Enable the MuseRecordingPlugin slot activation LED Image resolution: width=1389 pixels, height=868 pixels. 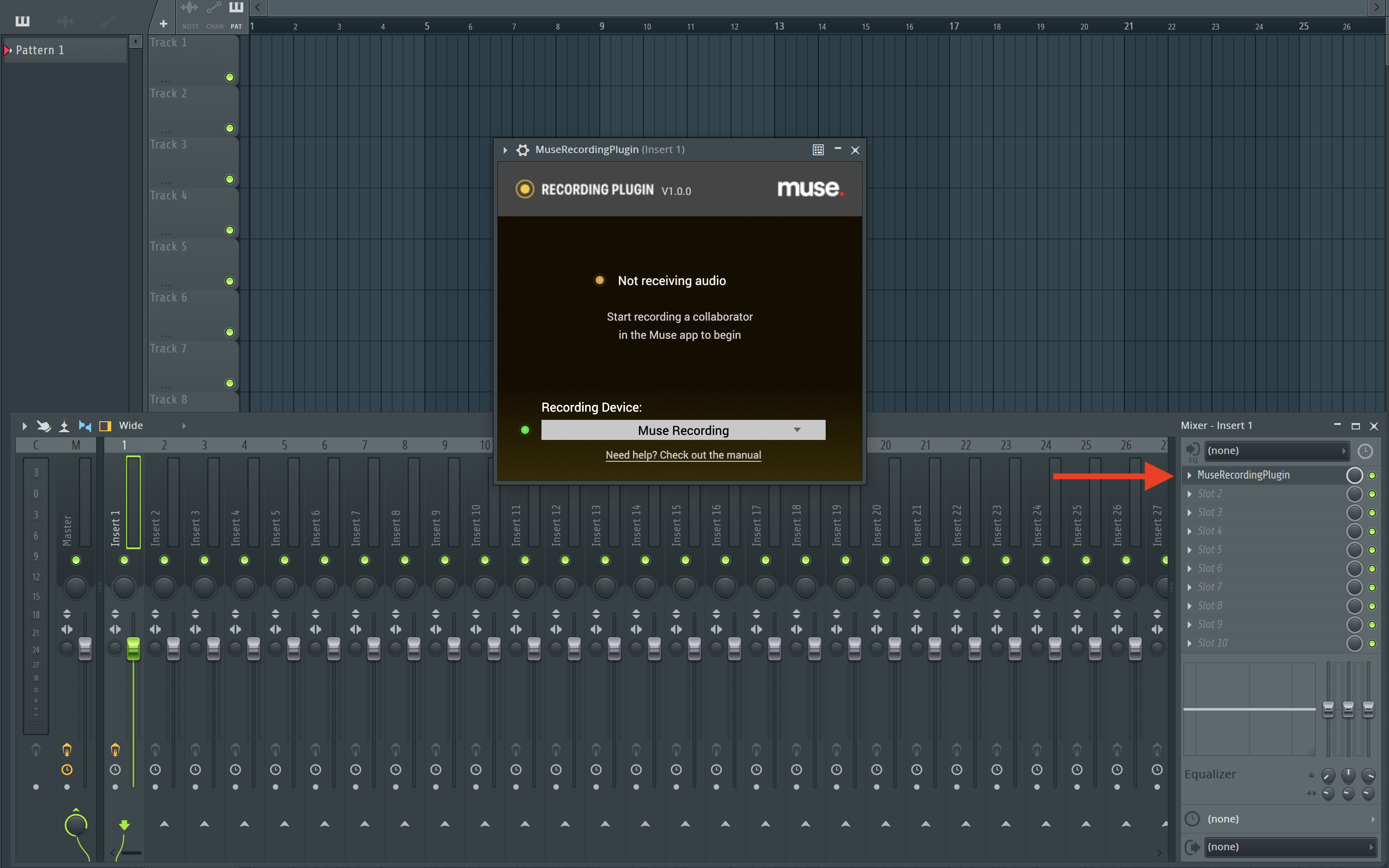pos(1372,475)
